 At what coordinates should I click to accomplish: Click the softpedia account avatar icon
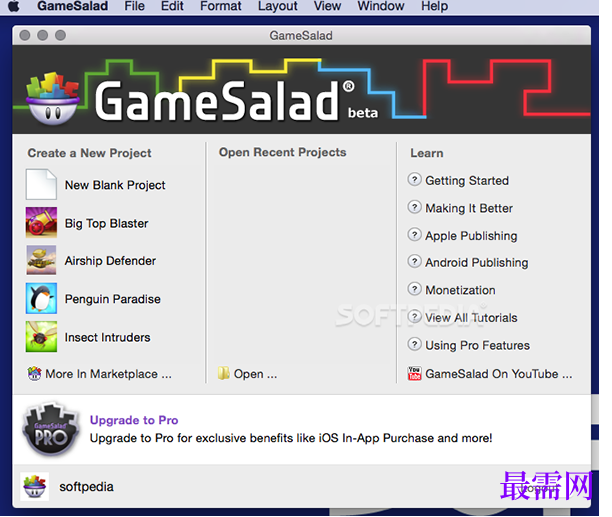click(35, 486)
